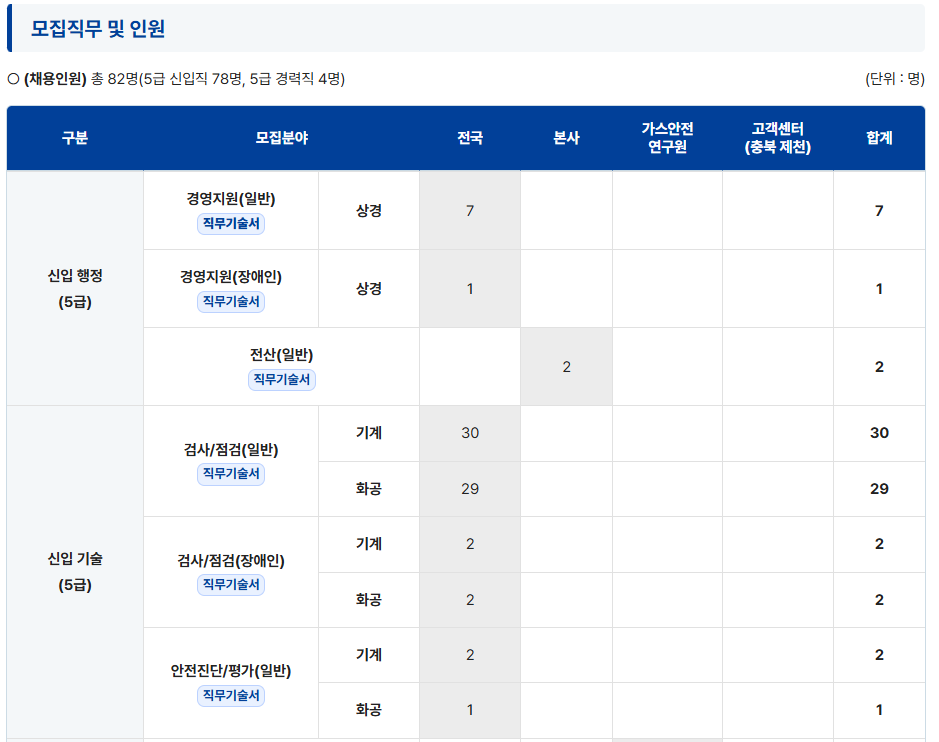Click the 가스안전 연구원 column header

[x=667, y=138]
